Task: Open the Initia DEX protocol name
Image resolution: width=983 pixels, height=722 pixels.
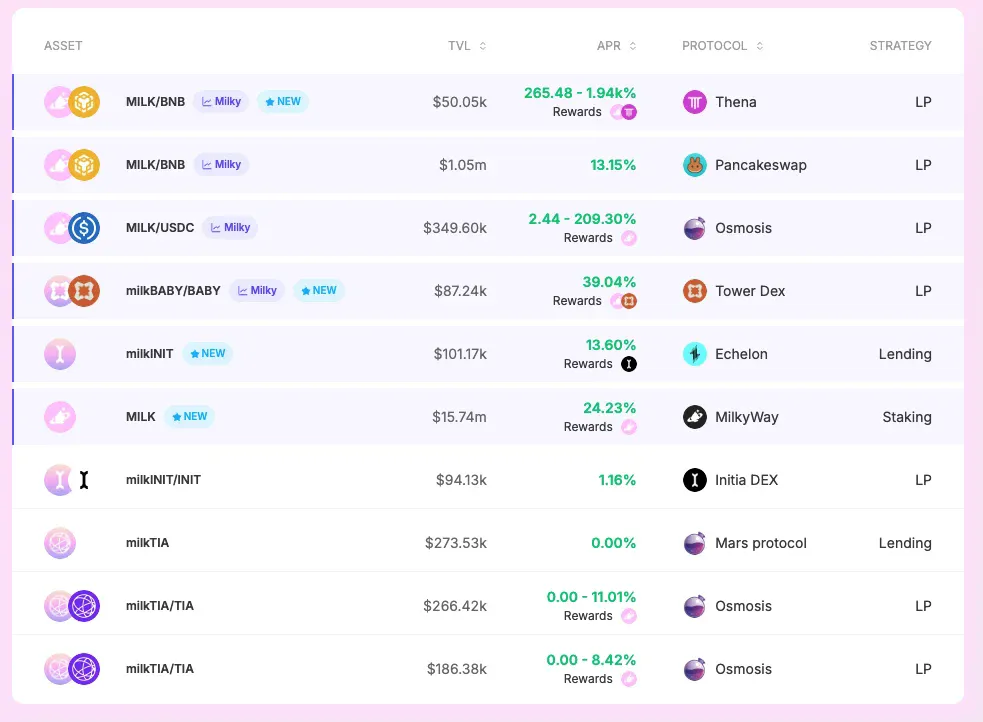Action: coord(746,480)
